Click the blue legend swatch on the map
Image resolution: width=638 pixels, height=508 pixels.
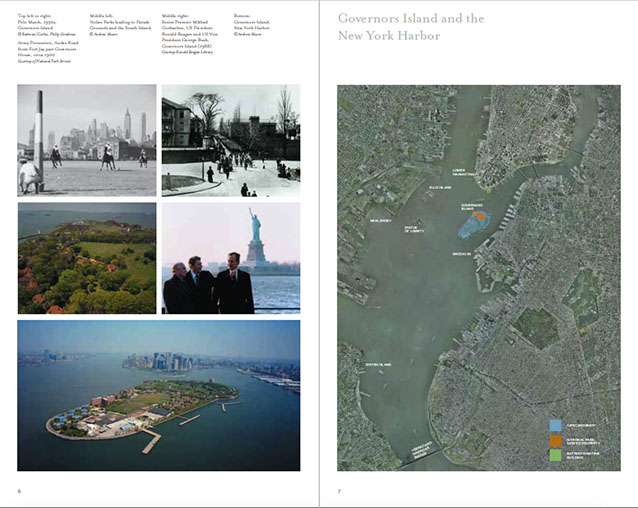pos(555,426)
